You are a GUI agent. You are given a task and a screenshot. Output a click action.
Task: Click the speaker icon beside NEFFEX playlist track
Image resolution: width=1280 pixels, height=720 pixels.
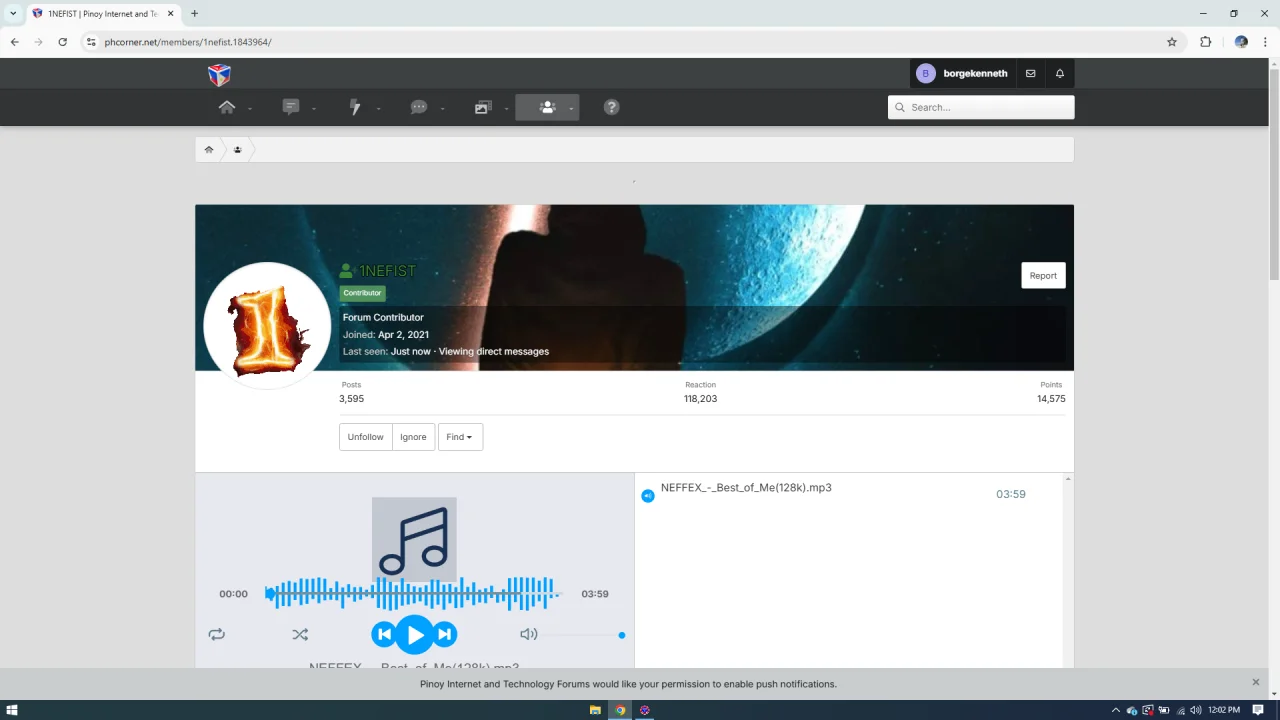click(x=648, y=496)
